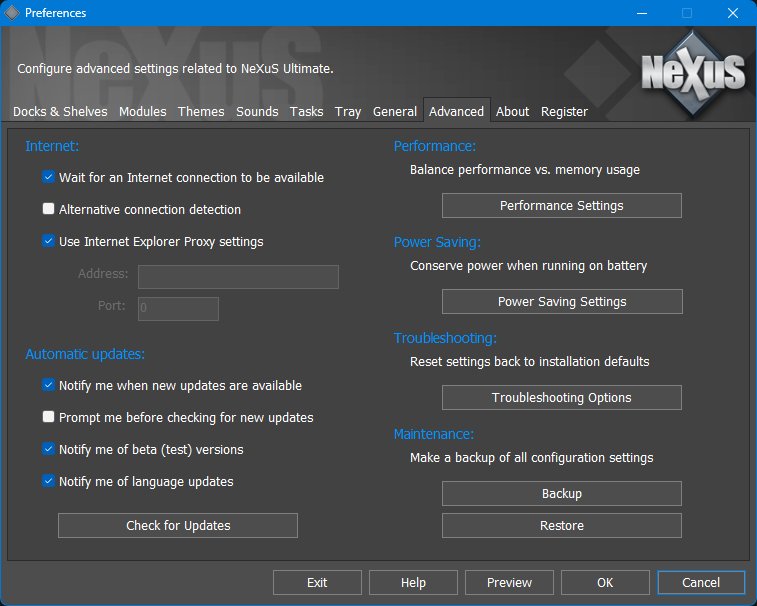The width and height of the screenshot is (757, 606).
Task: Open Power Saving Settings
Action: tap(562, 302)
